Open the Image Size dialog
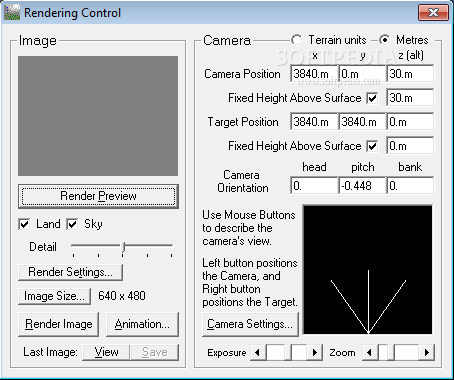The height and width of the screenshot is (380, 454). [54, 296]
